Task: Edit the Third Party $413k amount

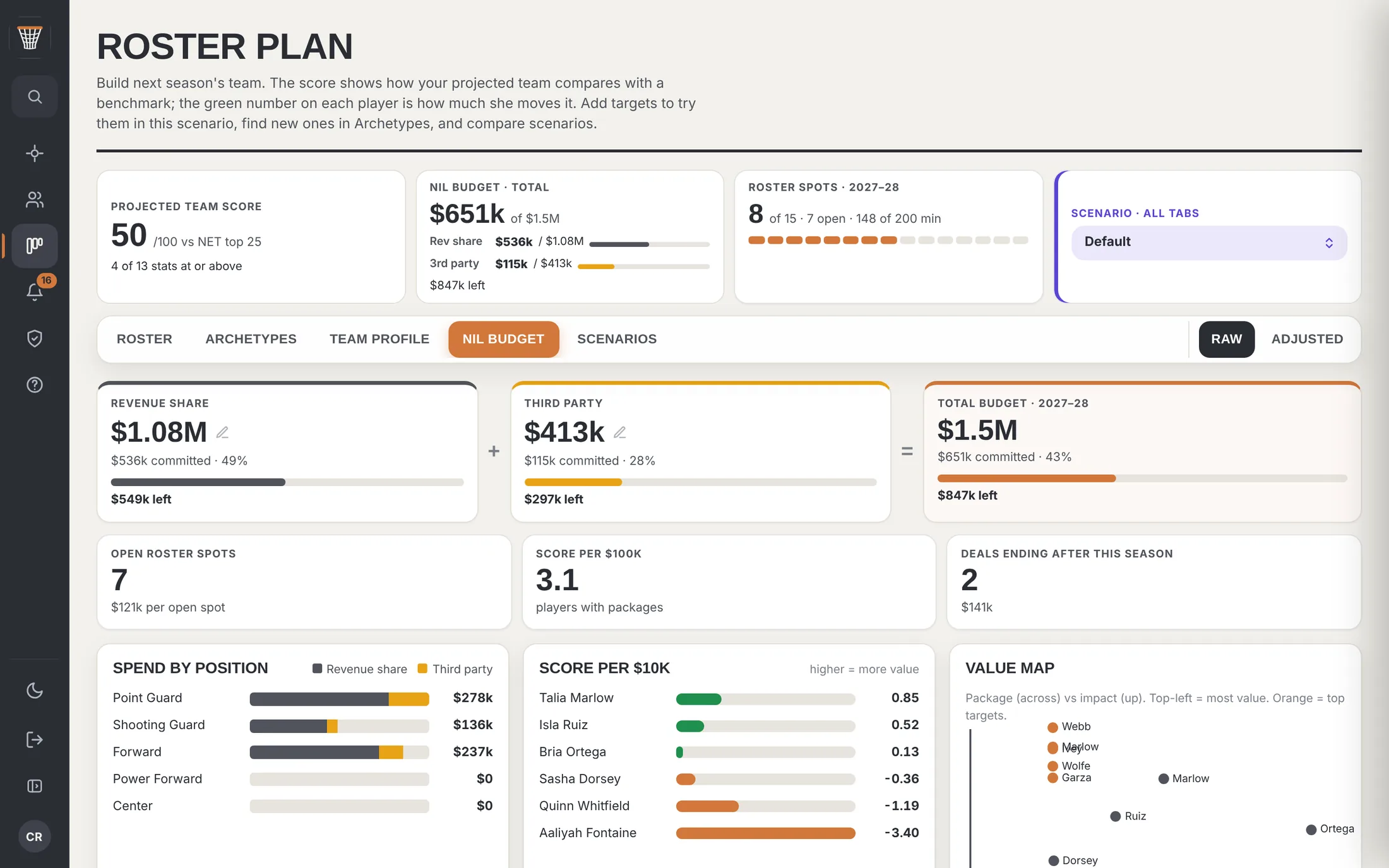Action: tap(620, 432)
